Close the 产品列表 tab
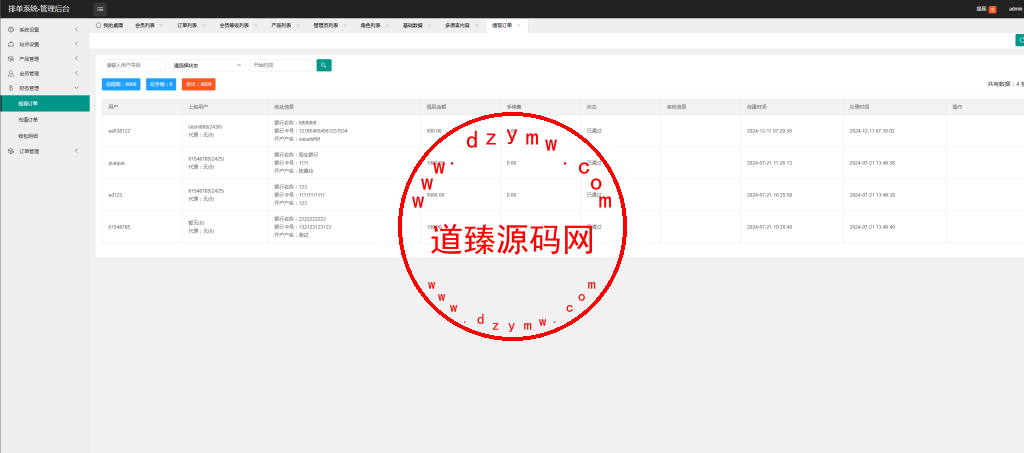 tap(297, 25)
